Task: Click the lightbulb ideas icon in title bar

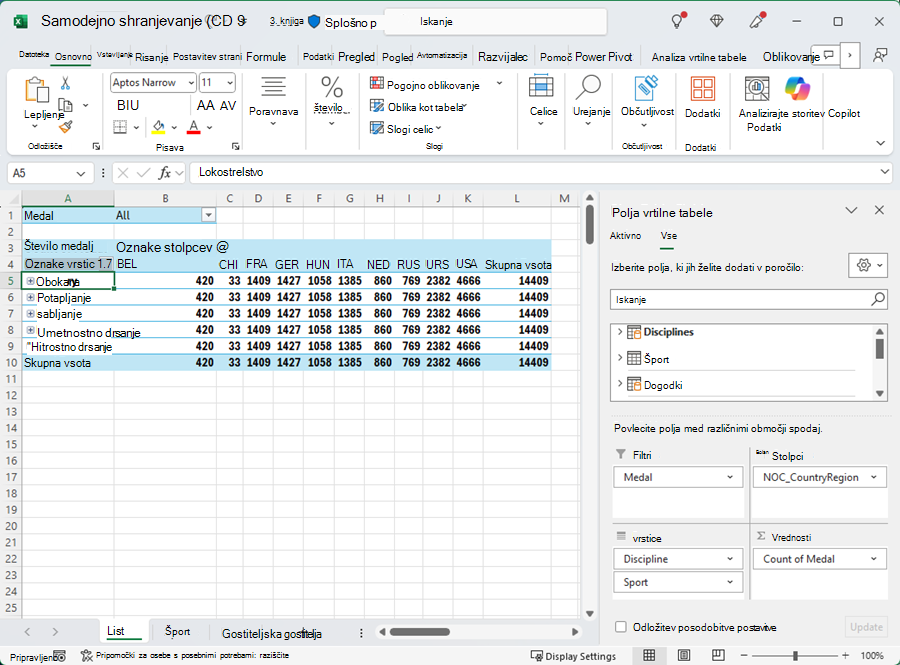Action: point(678,21)
